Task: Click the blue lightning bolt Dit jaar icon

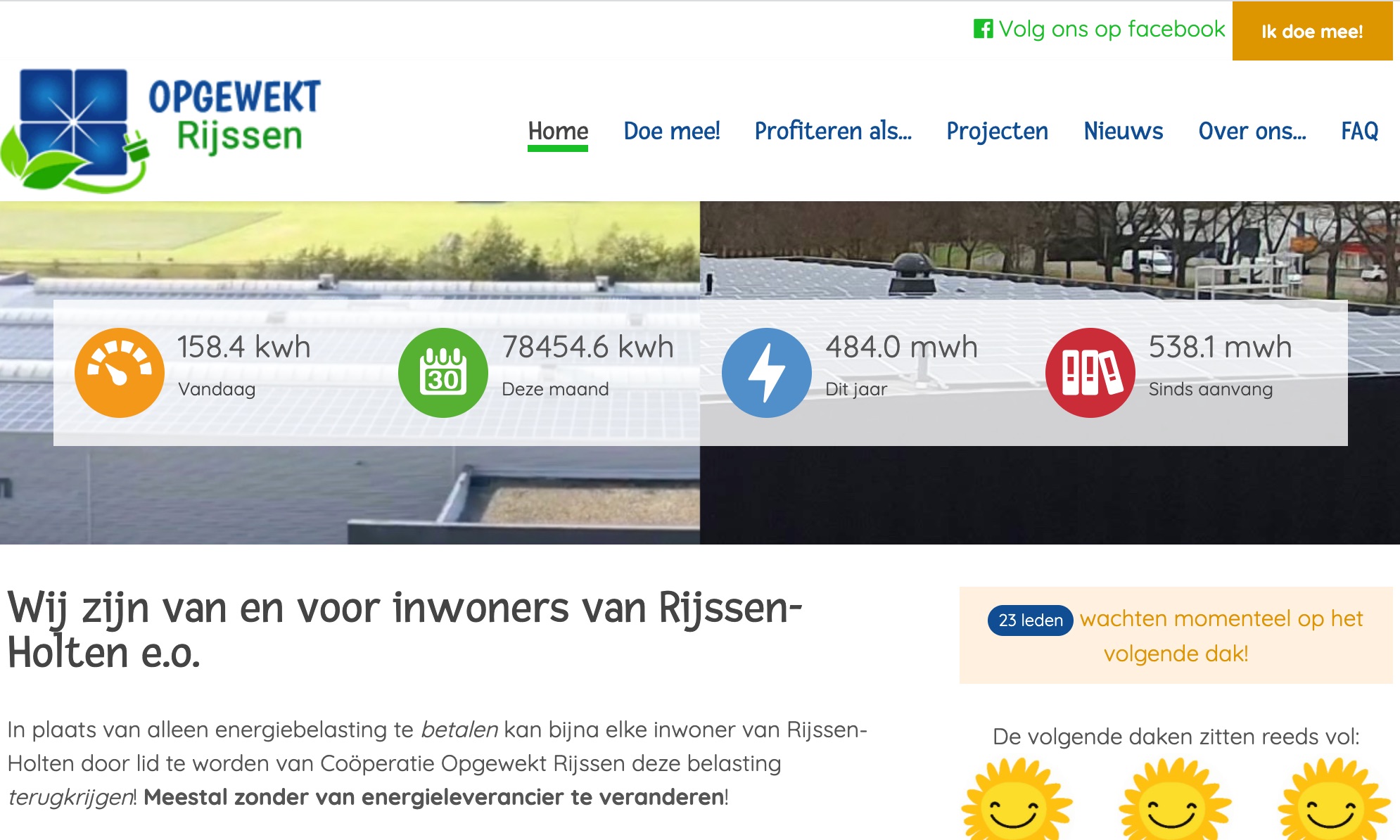Action: click(767, 373)
